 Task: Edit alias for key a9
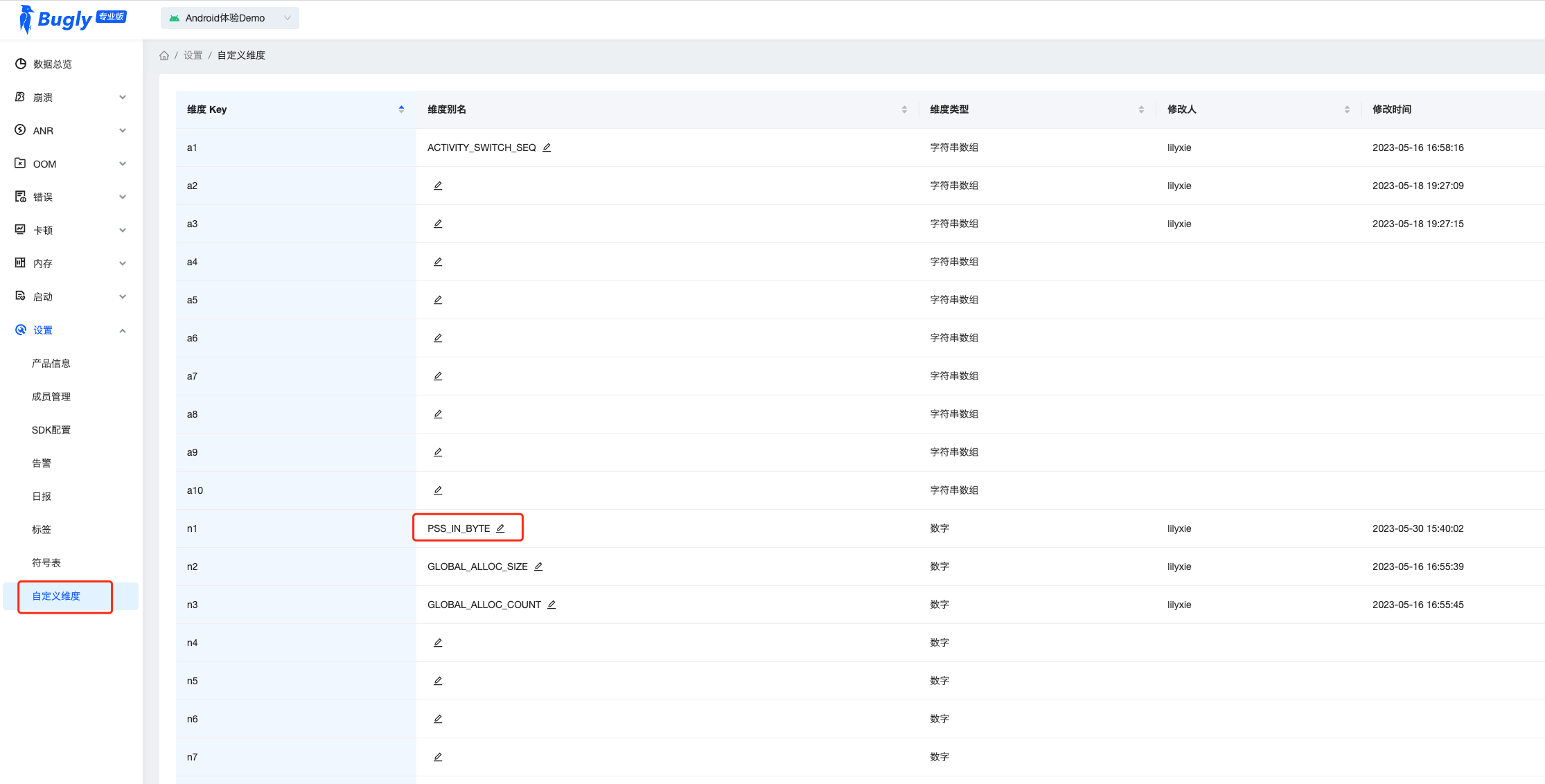[x=438, y=452]
